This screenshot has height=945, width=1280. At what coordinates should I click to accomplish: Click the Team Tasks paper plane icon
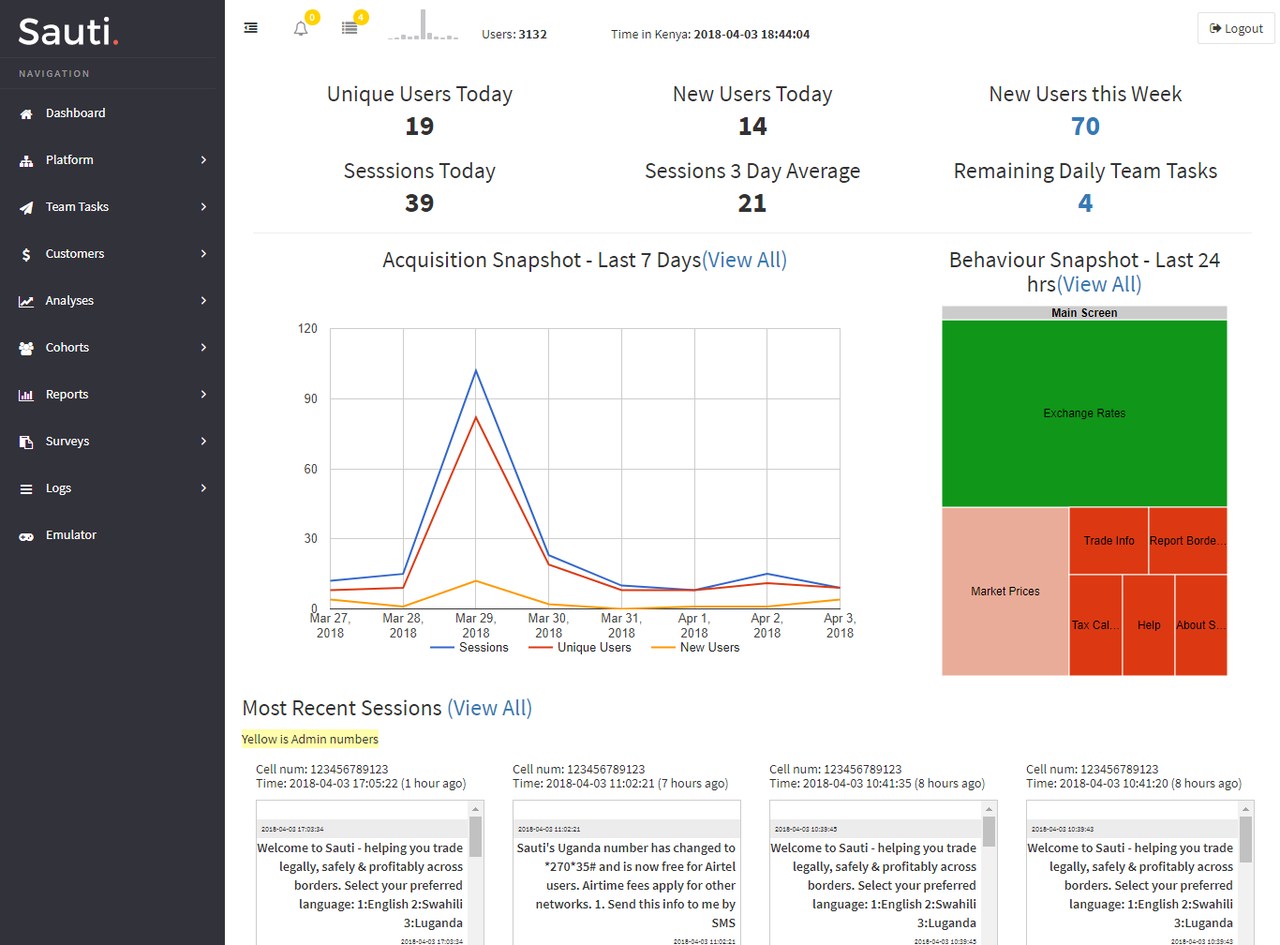click(x=26, y=208)
